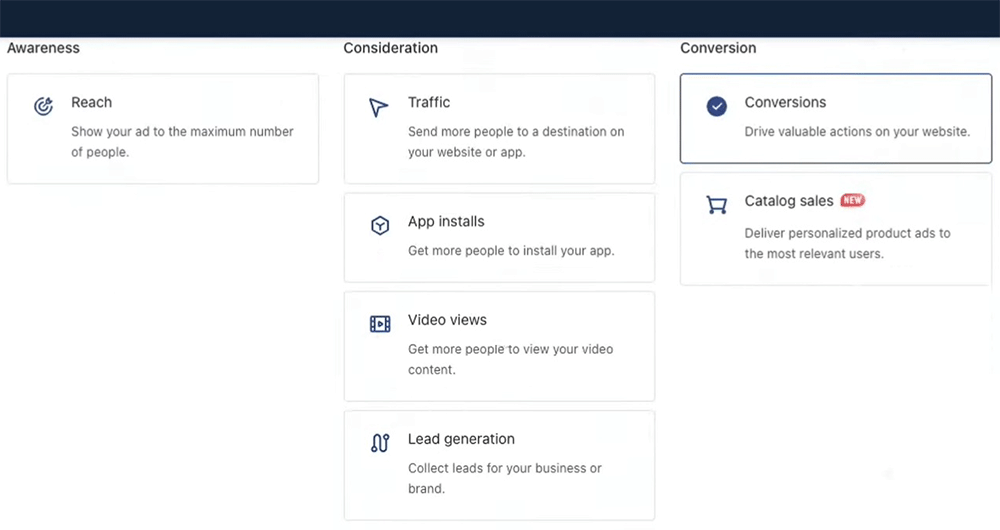Click the blue checkmark on Conversions
The height and width of the screenshot is (530, 1000).
[x=716, y=106]
